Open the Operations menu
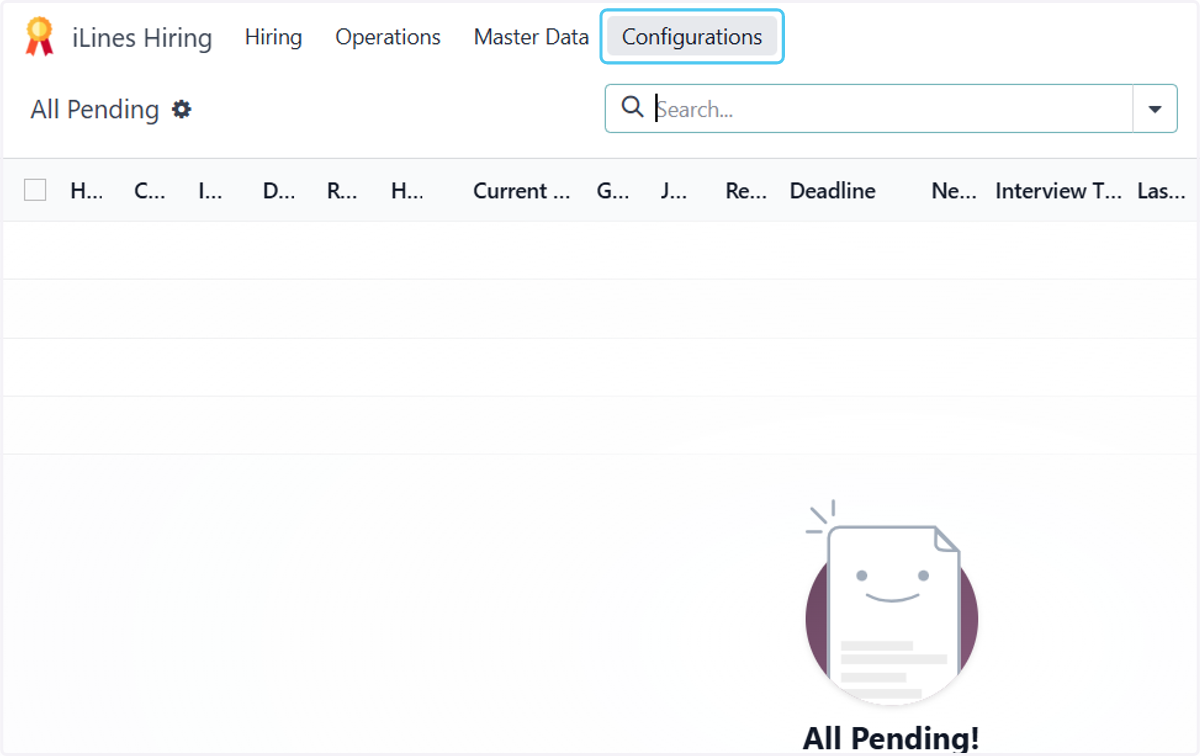This screenshot has height=756, width=1200. point(388,37)
